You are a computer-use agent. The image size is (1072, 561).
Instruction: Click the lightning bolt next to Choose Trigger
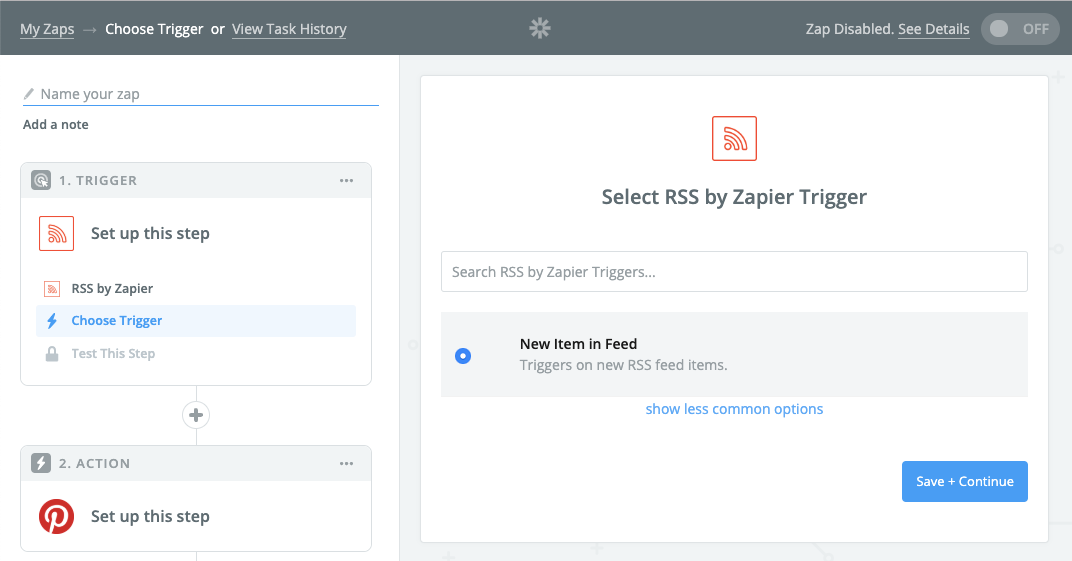52,320
